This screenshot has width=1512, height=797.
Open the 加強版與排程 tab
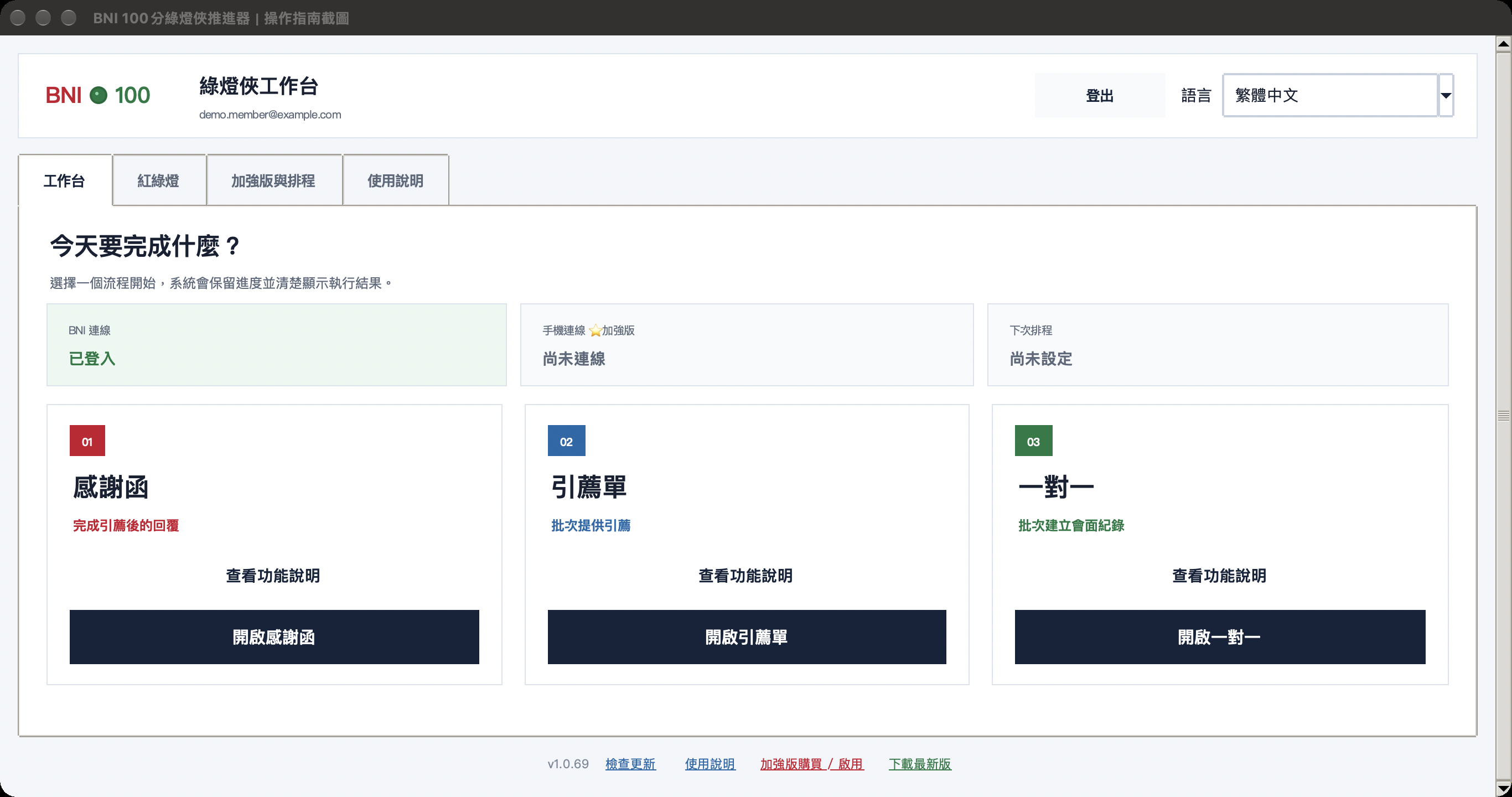tap(273, 180)
